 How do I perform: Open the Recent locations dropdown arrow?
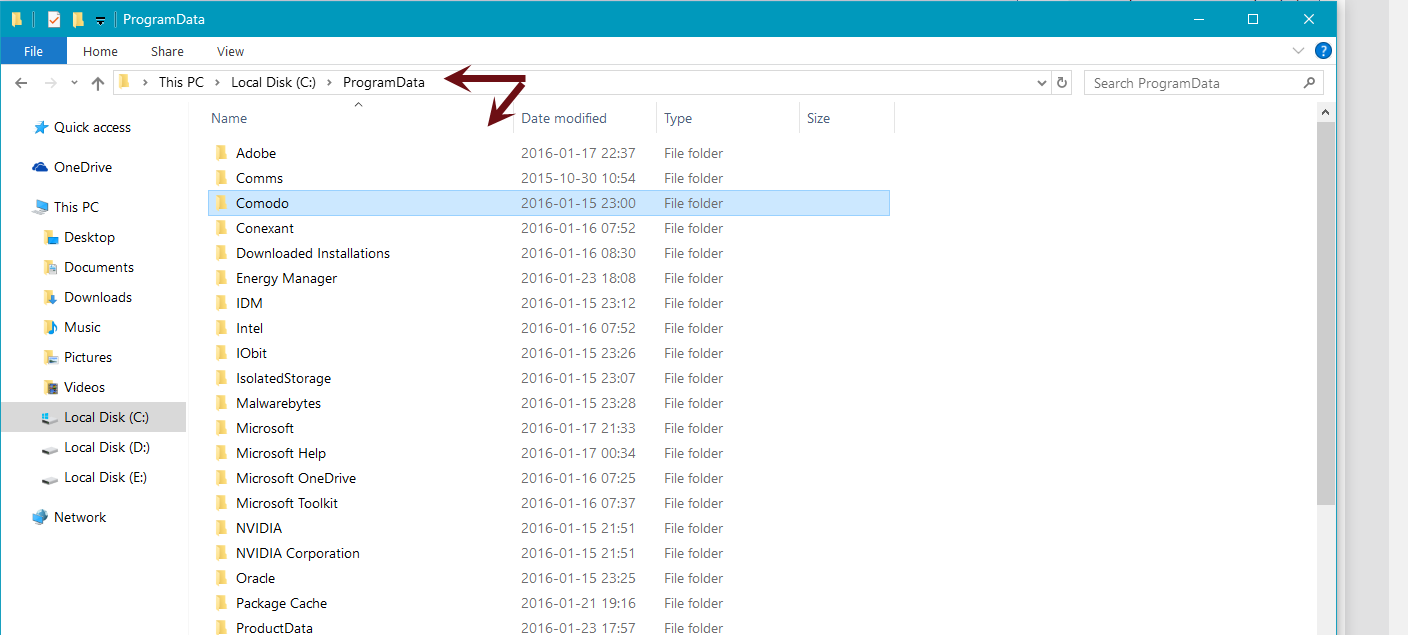click(x=73, y=84)
